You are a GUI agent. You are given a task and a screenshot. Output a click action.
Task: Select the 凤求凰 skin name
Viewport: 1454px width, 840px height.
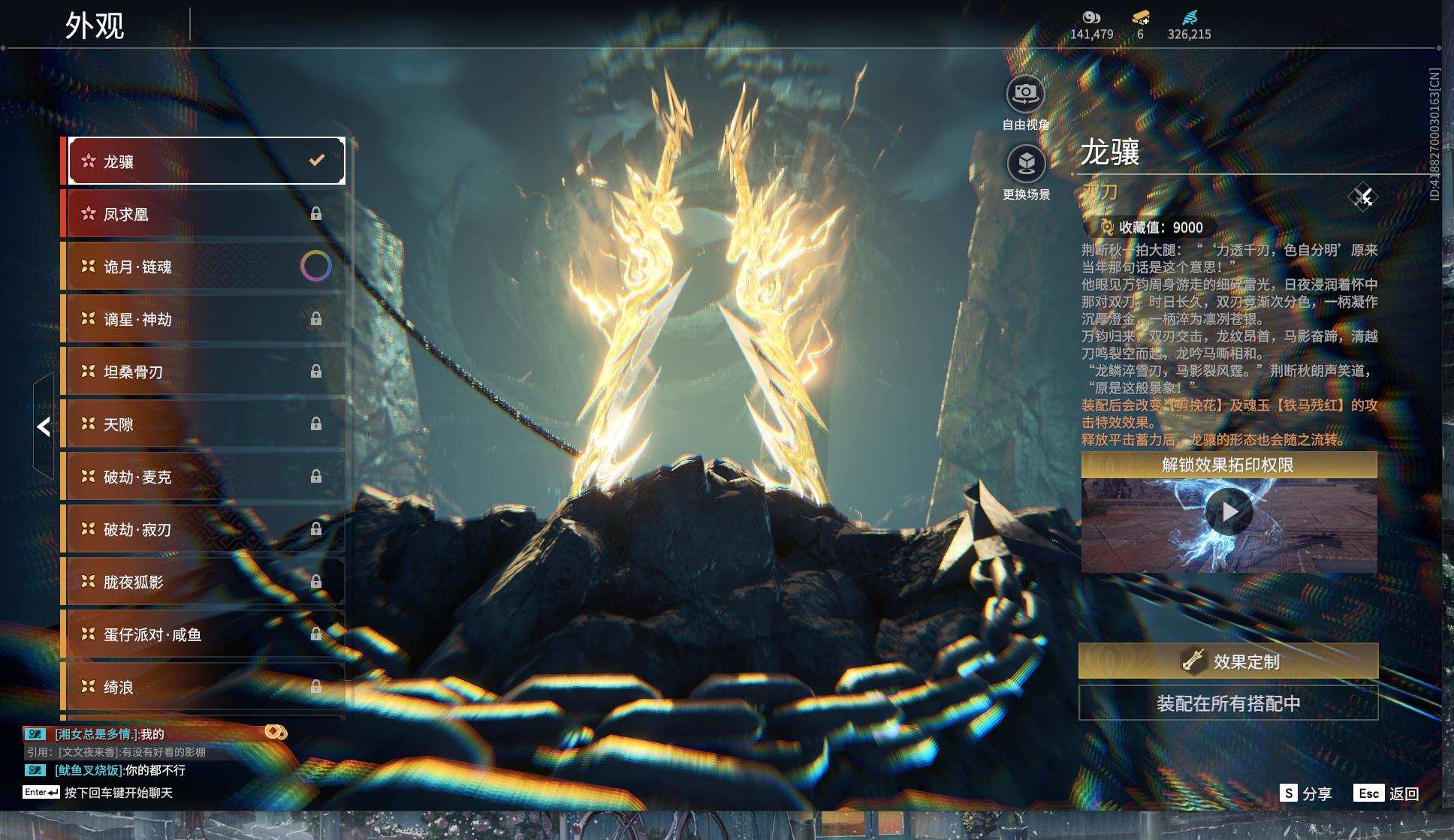click(126, 214)
